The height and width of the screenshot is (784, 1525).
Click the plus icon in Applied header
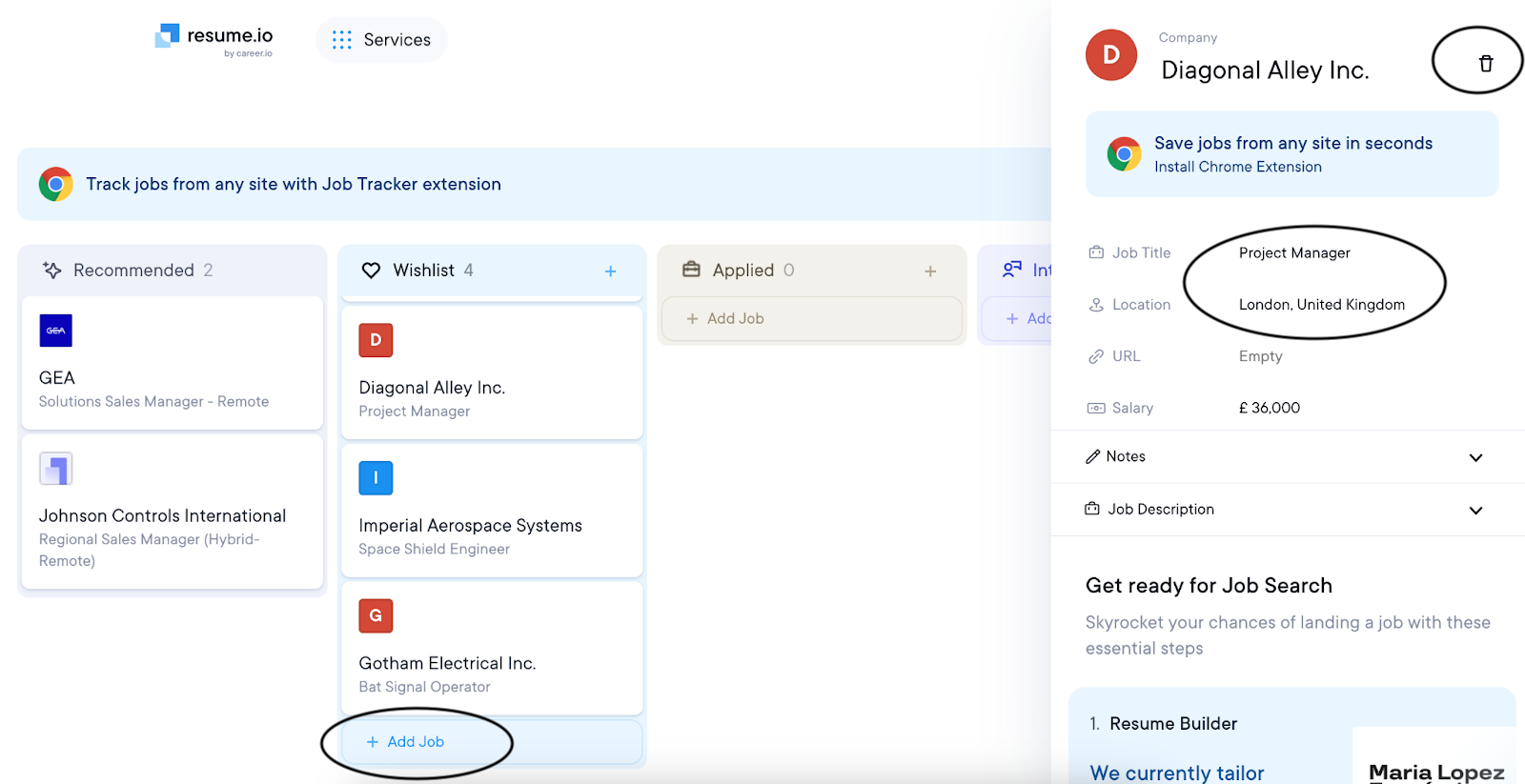pos(930,271)
